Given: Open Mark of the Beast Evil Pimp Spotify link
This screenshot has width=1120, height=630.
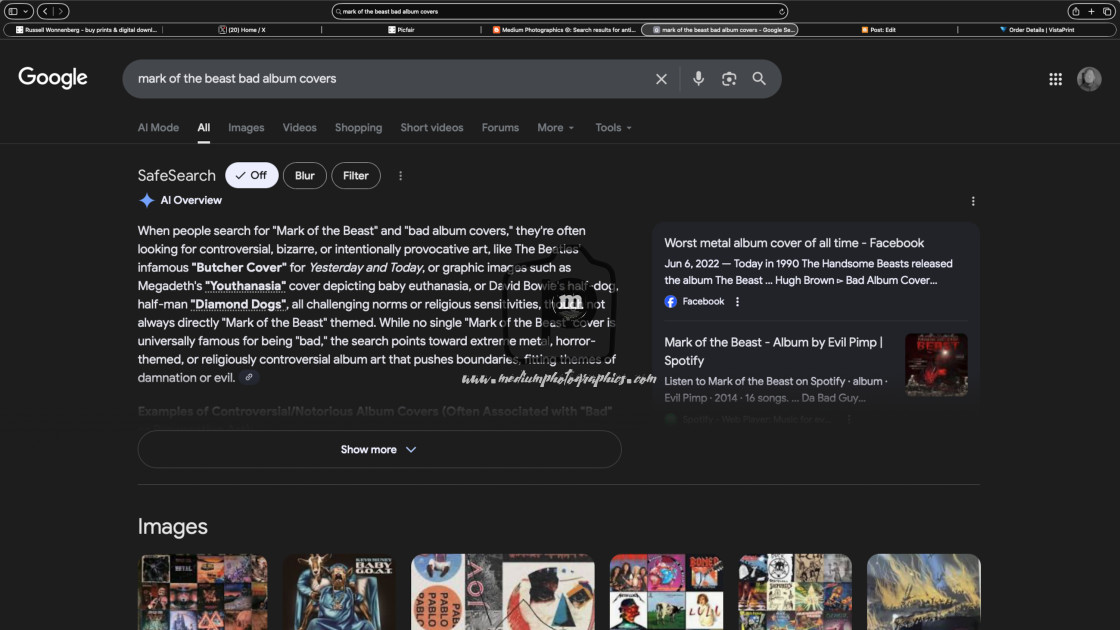Looking at the screenshot, I should click(774, 351).
